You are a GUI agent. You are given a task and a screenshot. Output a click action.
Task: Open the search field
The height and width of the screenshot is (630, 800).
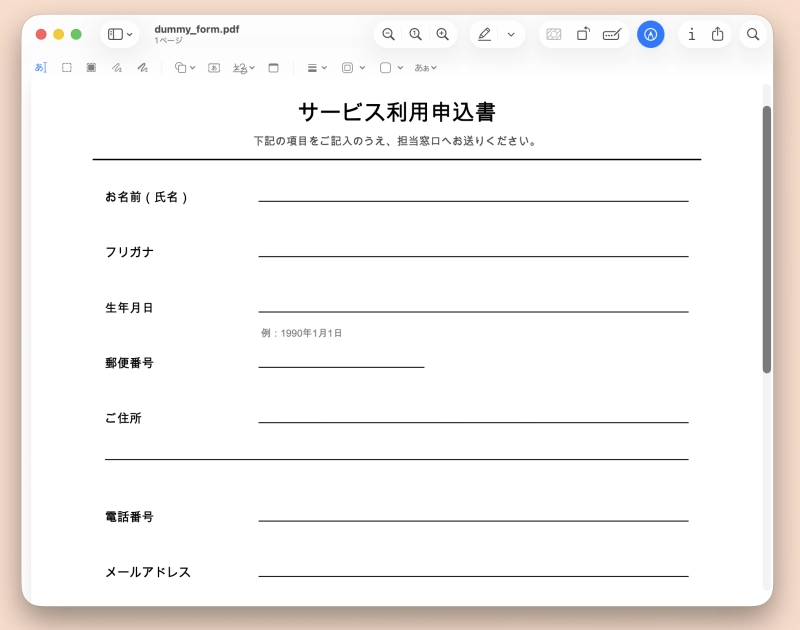tap(753, 34)
